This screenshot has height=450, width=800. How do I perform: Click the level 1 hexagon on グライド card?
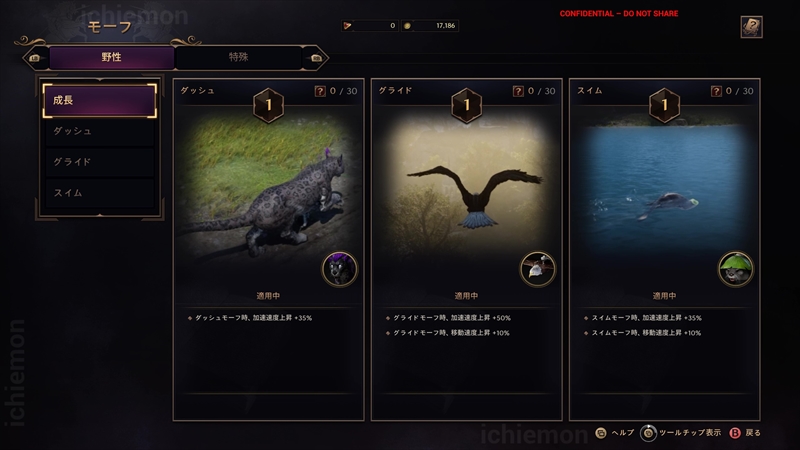point(466,105)
